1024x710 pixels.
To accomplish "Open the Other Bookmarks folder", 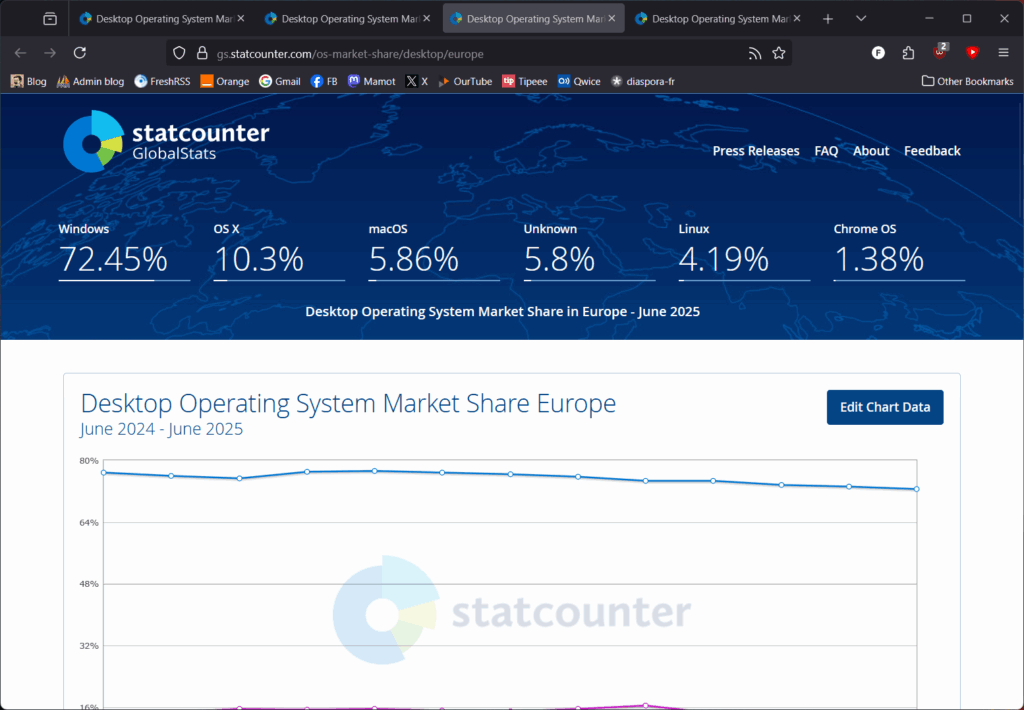I will tap(967, 81).
